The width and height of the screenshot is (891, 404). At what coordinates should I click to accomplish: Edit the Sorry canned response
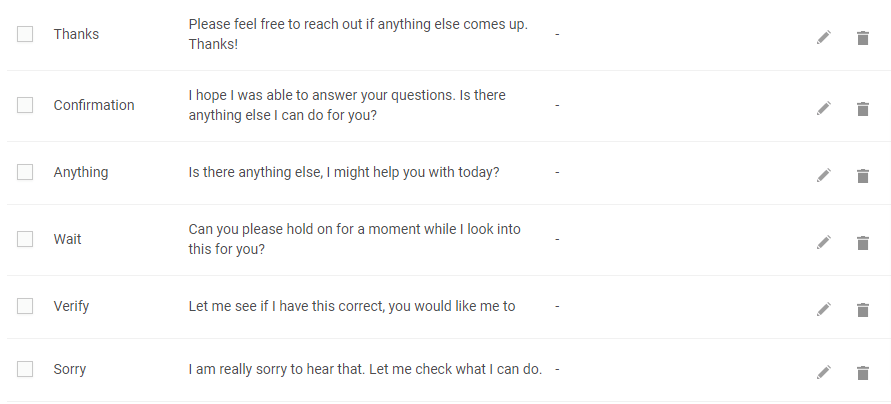click(823, 372)
